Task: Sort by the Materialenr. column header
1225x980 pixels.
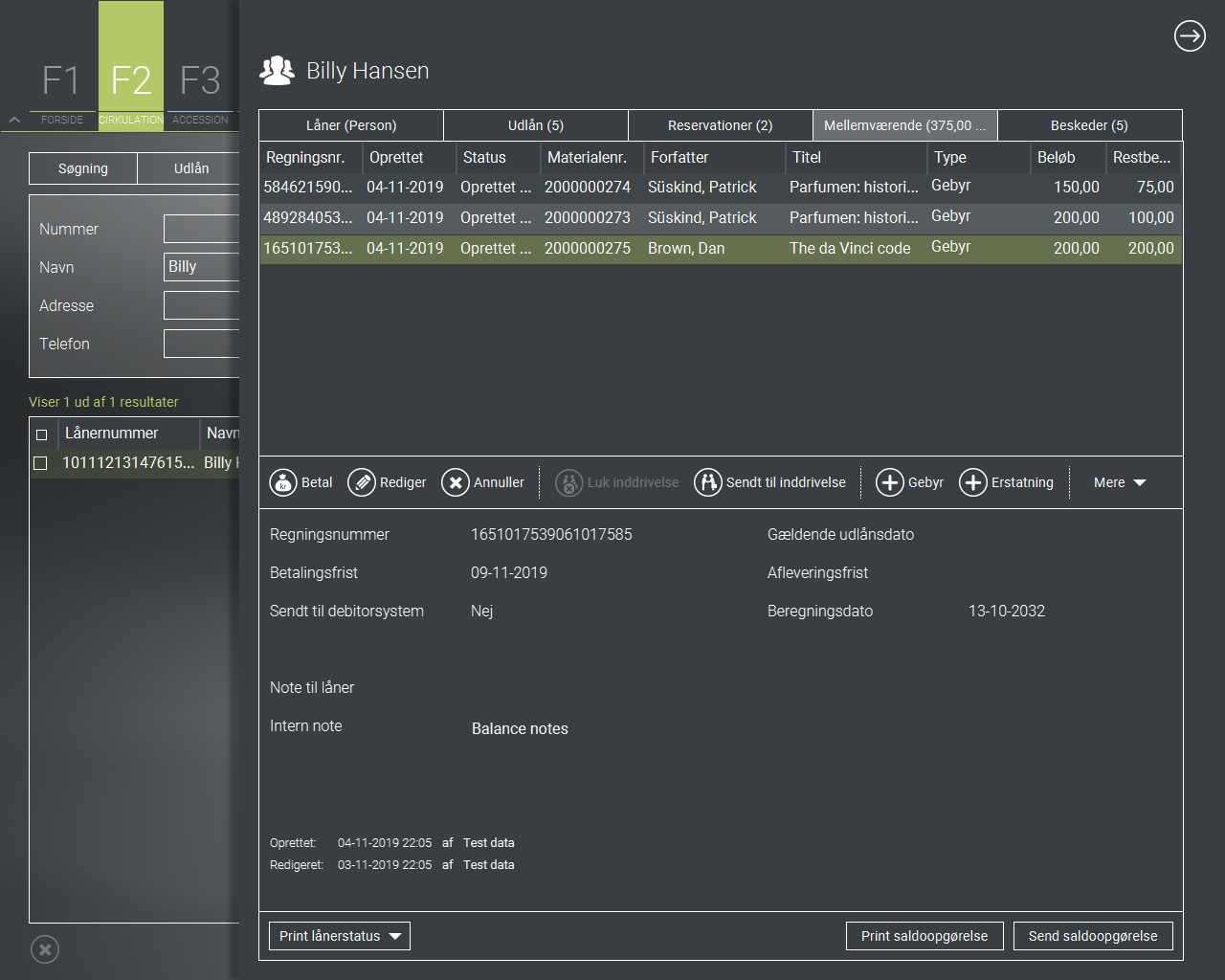Action: [x=591, y=157]
